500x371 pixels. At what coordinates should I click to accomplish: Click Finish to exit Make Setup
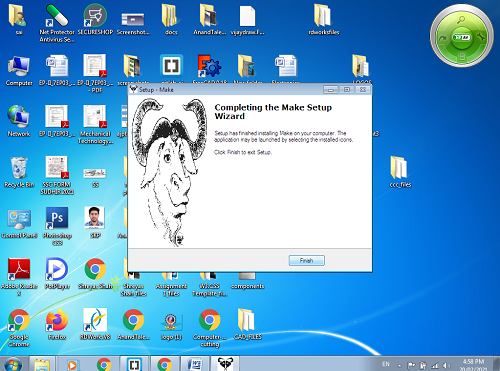point(306,260)
